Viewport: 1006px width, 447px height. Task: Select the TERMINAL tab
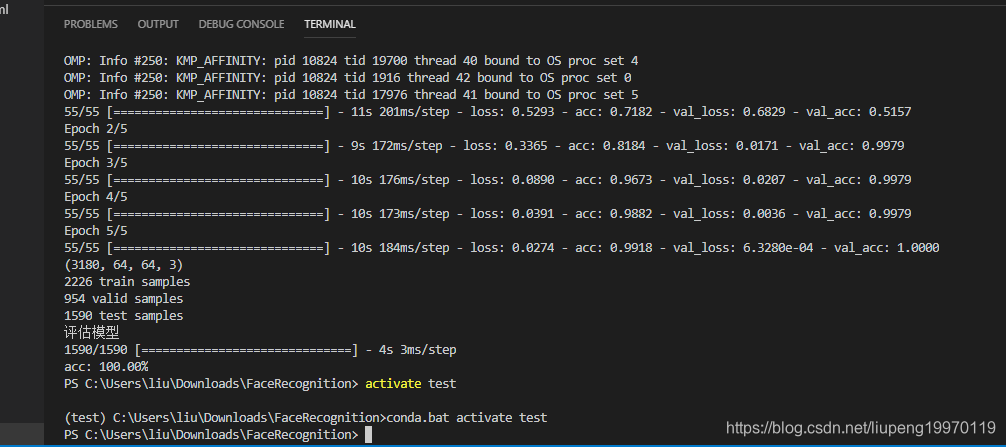pos(330,24)
